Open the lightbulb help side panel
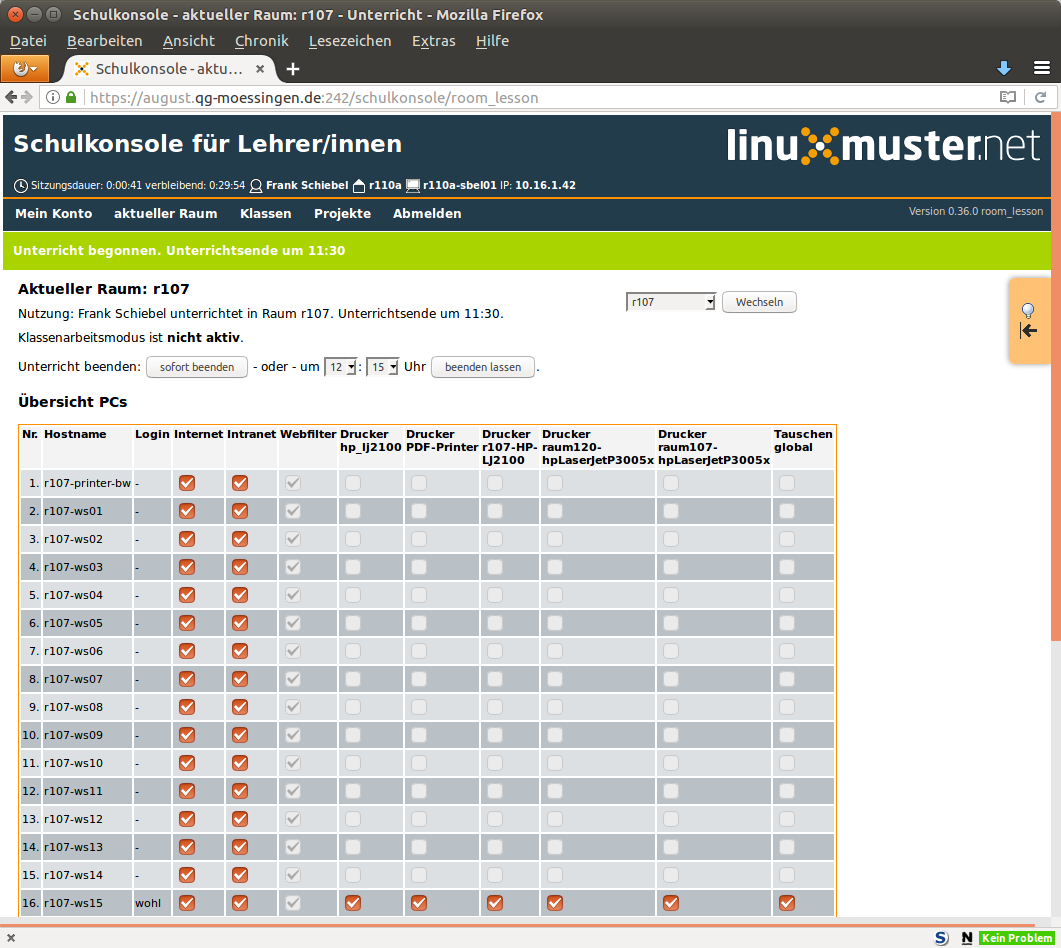This screenshot has height=948, width=1061. 1028,320
